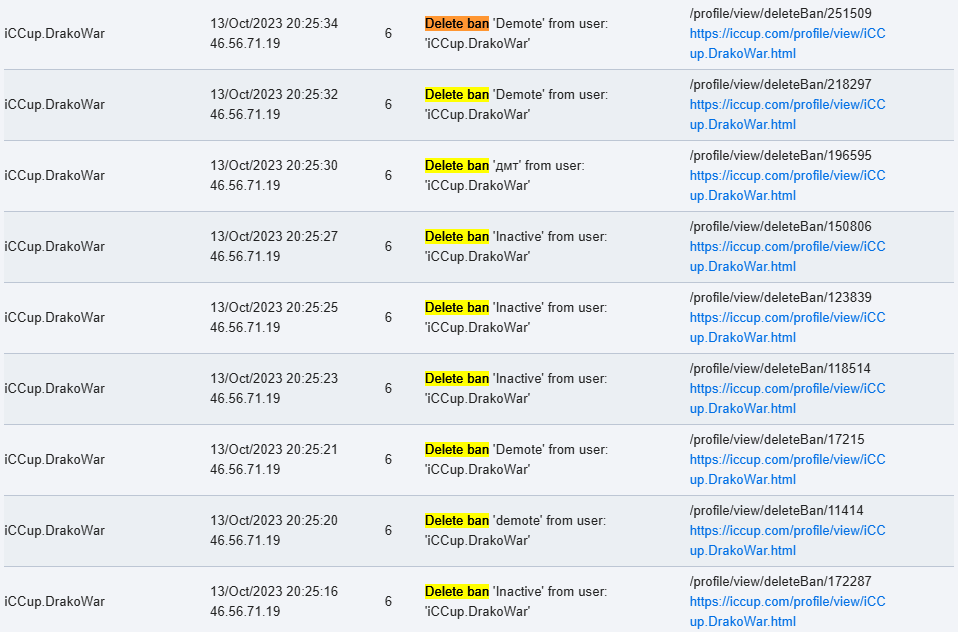Open profile link in deleteBan/11414 row
The height and width of the screenshot is (632, 958).
pos(788,540)
